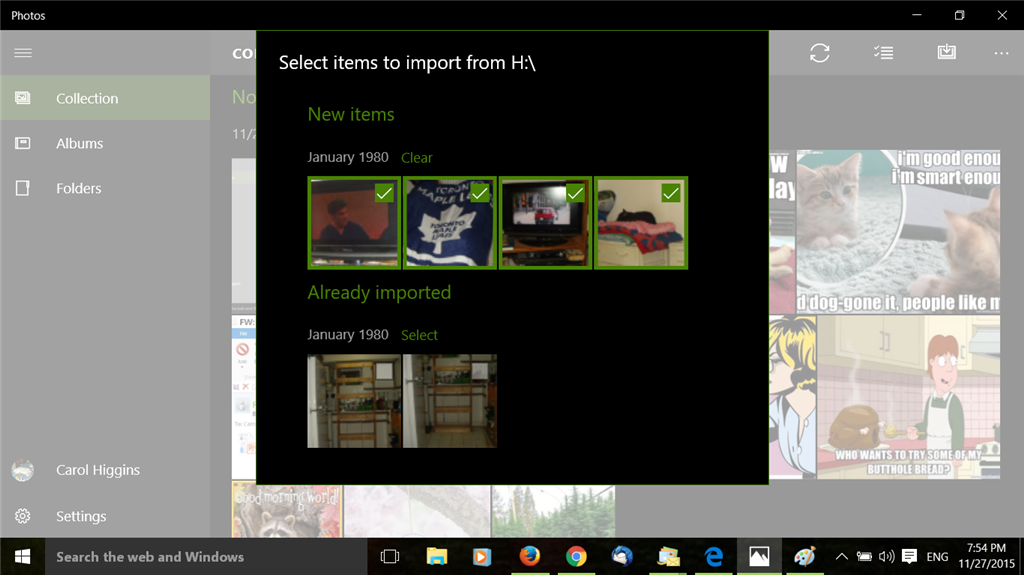Viewport: 1024px width, 575px height.
Task: Open the hamburger navigation menu
Action: [x=23, y=53]
